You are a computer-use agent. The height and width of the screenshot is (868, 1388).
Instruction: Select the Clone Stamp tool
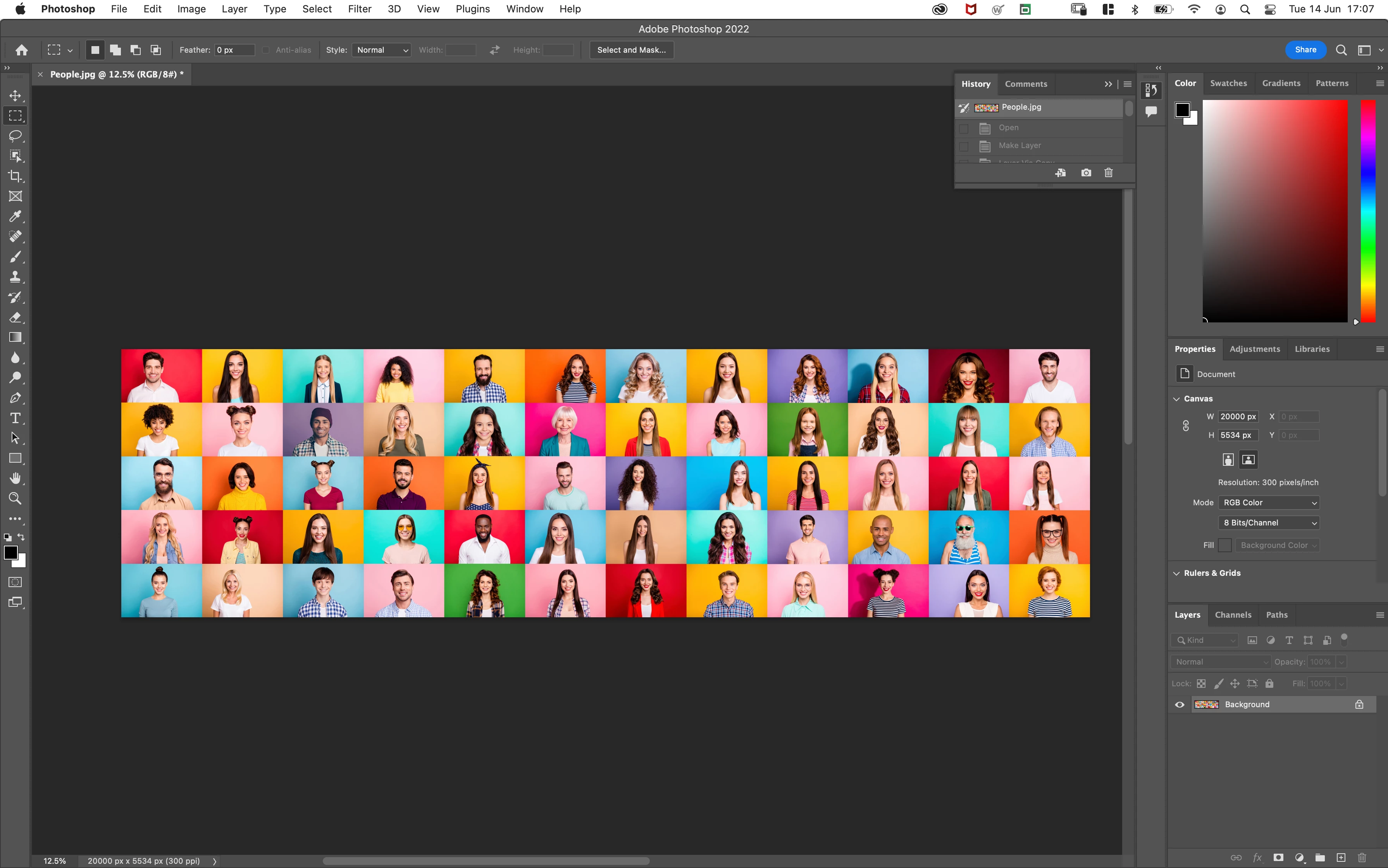point(15,277)
